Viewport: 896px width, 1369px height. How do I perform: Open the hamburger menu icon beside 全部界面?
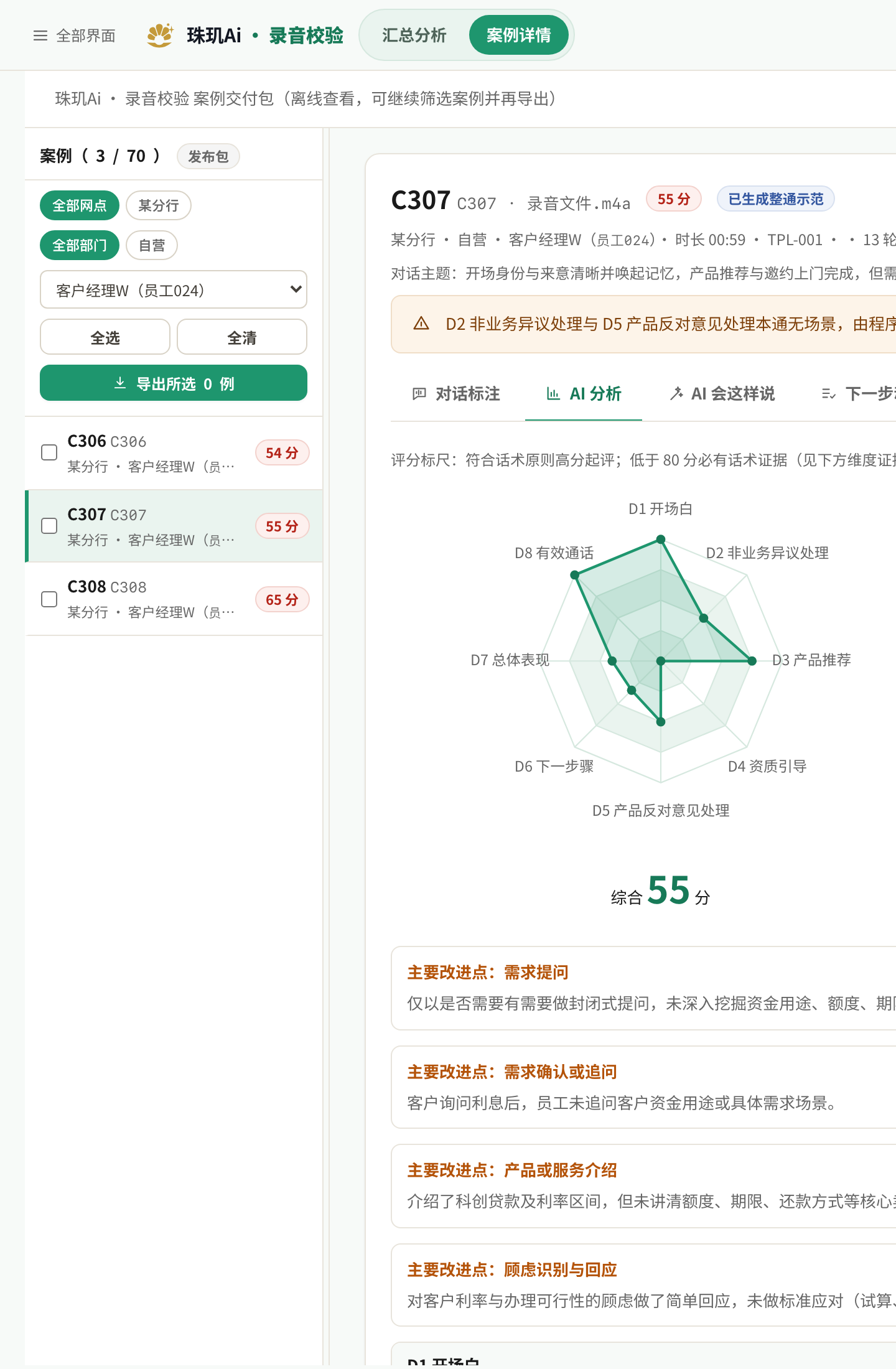[x=40, y=35]
